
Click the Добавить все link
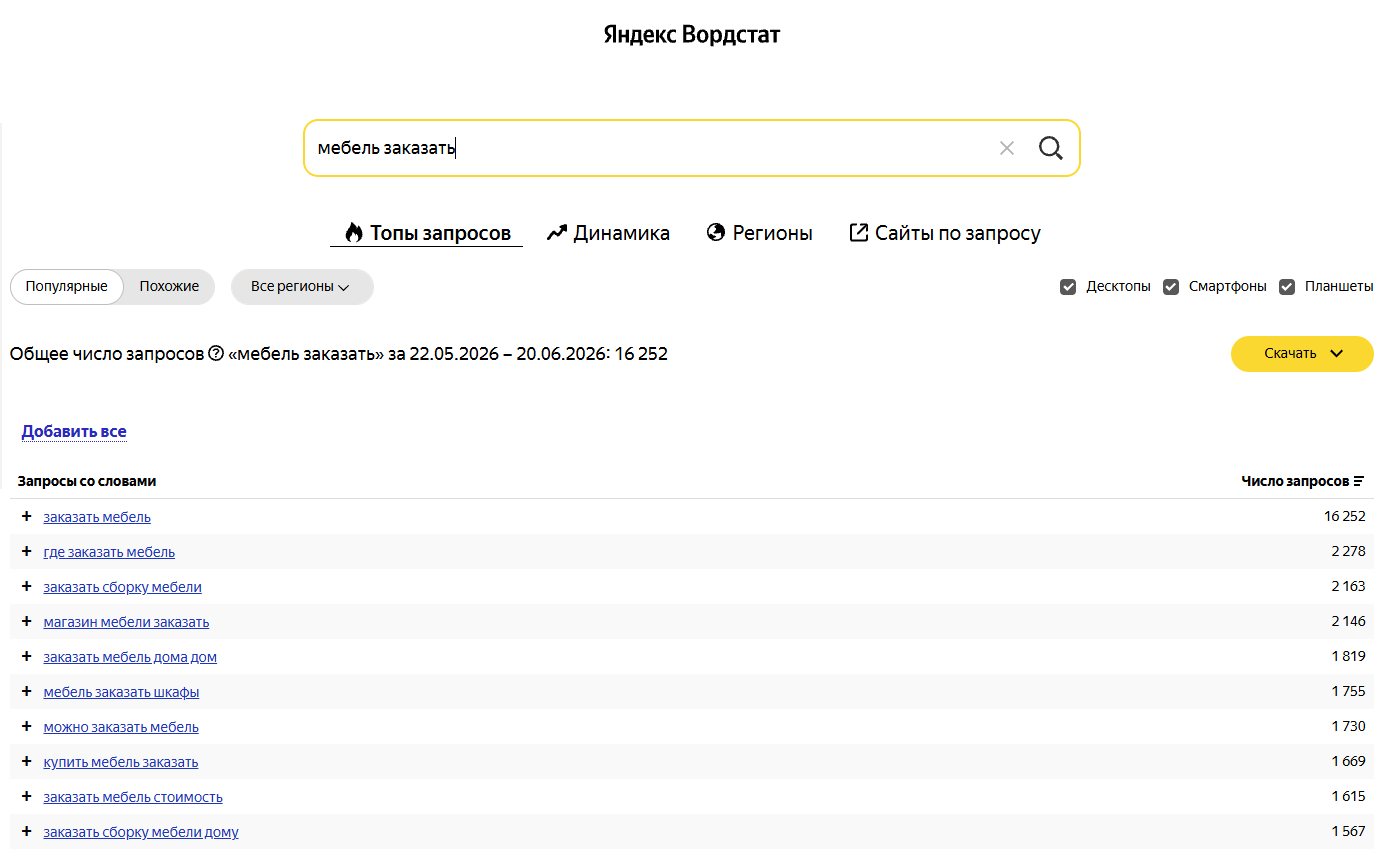(x=74, y=432)
